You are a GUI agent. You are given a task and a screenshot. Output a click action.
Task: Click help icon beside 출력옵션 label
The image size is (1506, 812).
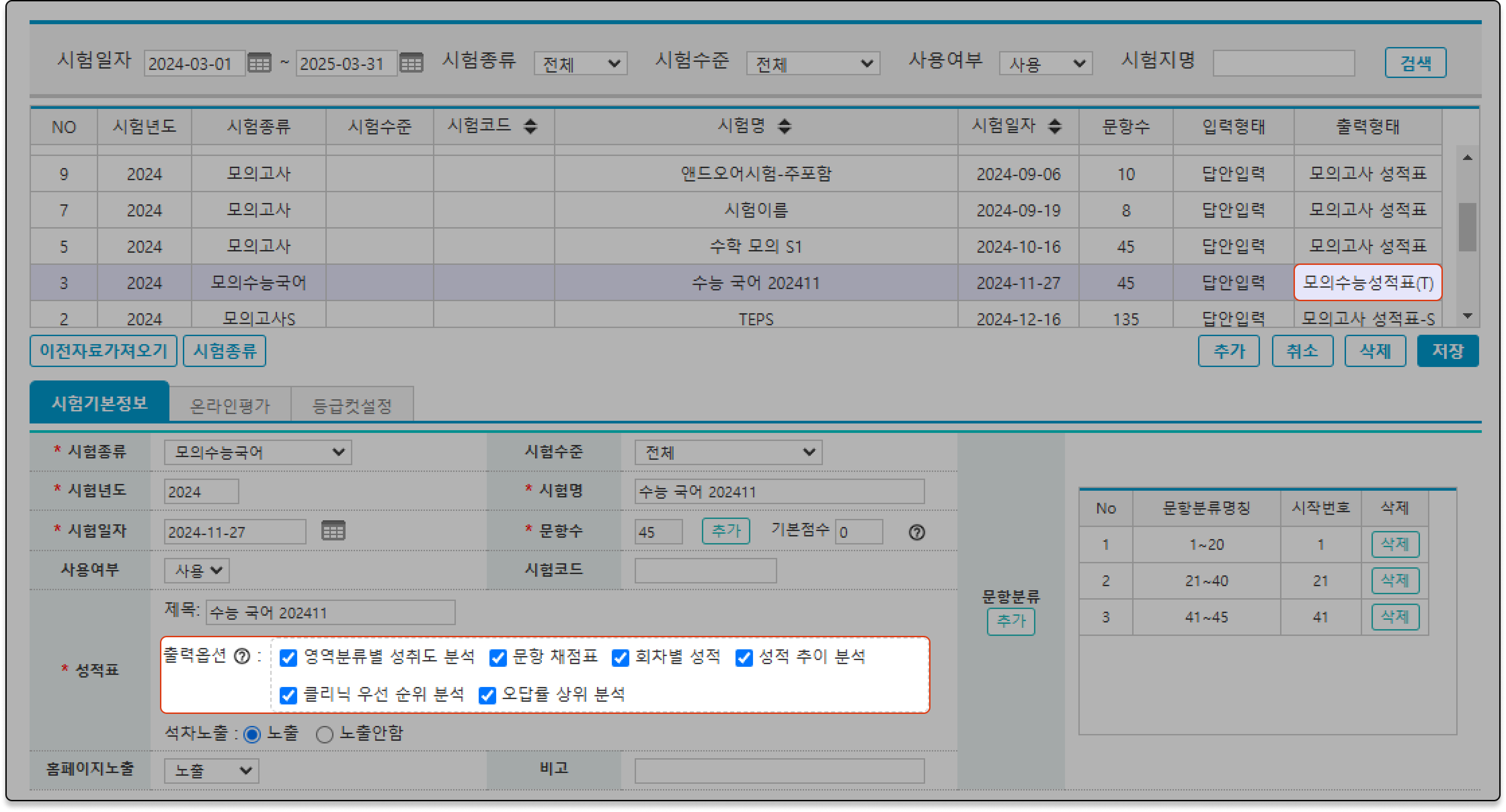(241, 656)
